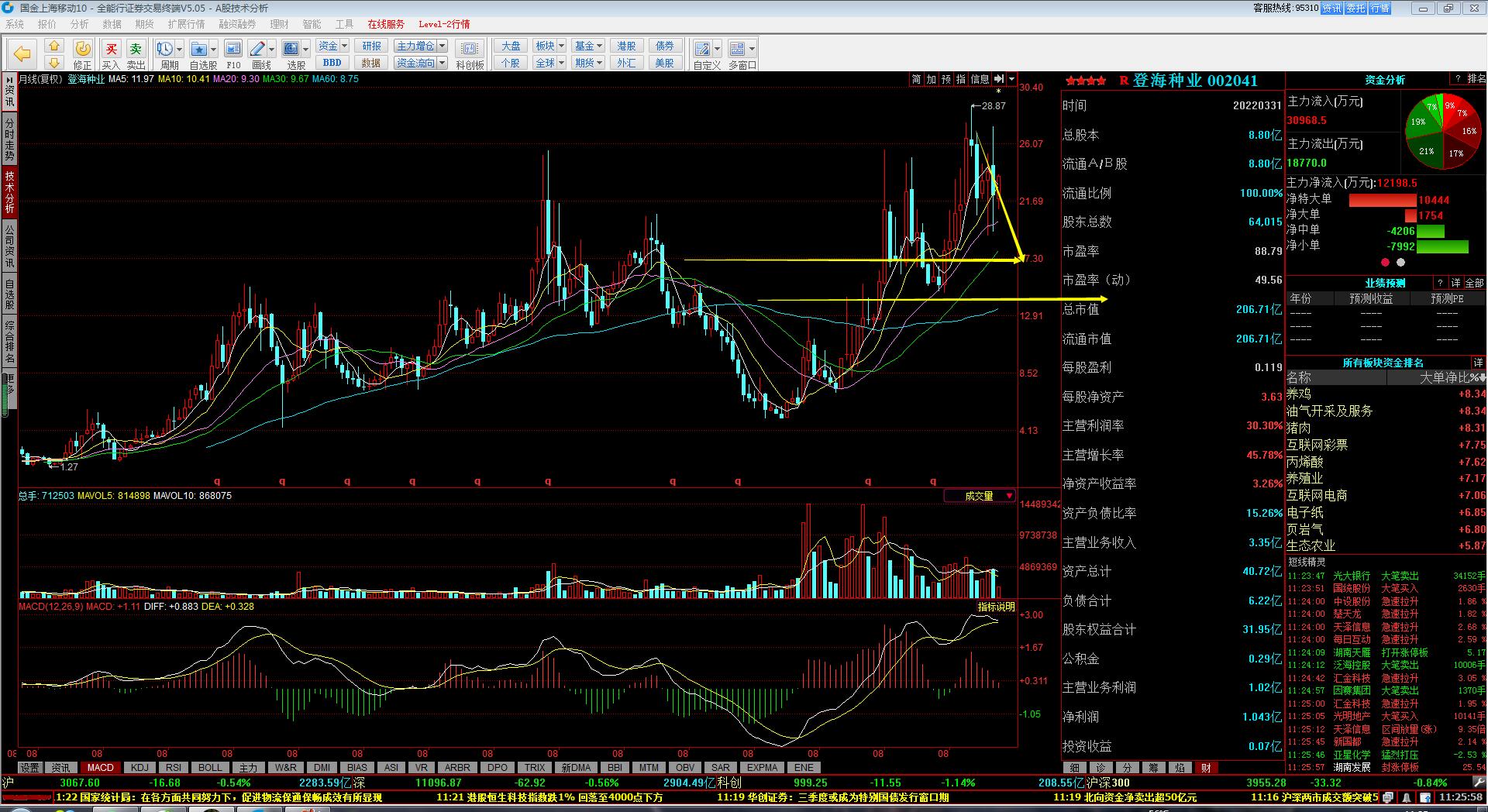Screen dimensions: 1488x812
Task: Click the 港股 toolbar button
Action: (626, 46)
